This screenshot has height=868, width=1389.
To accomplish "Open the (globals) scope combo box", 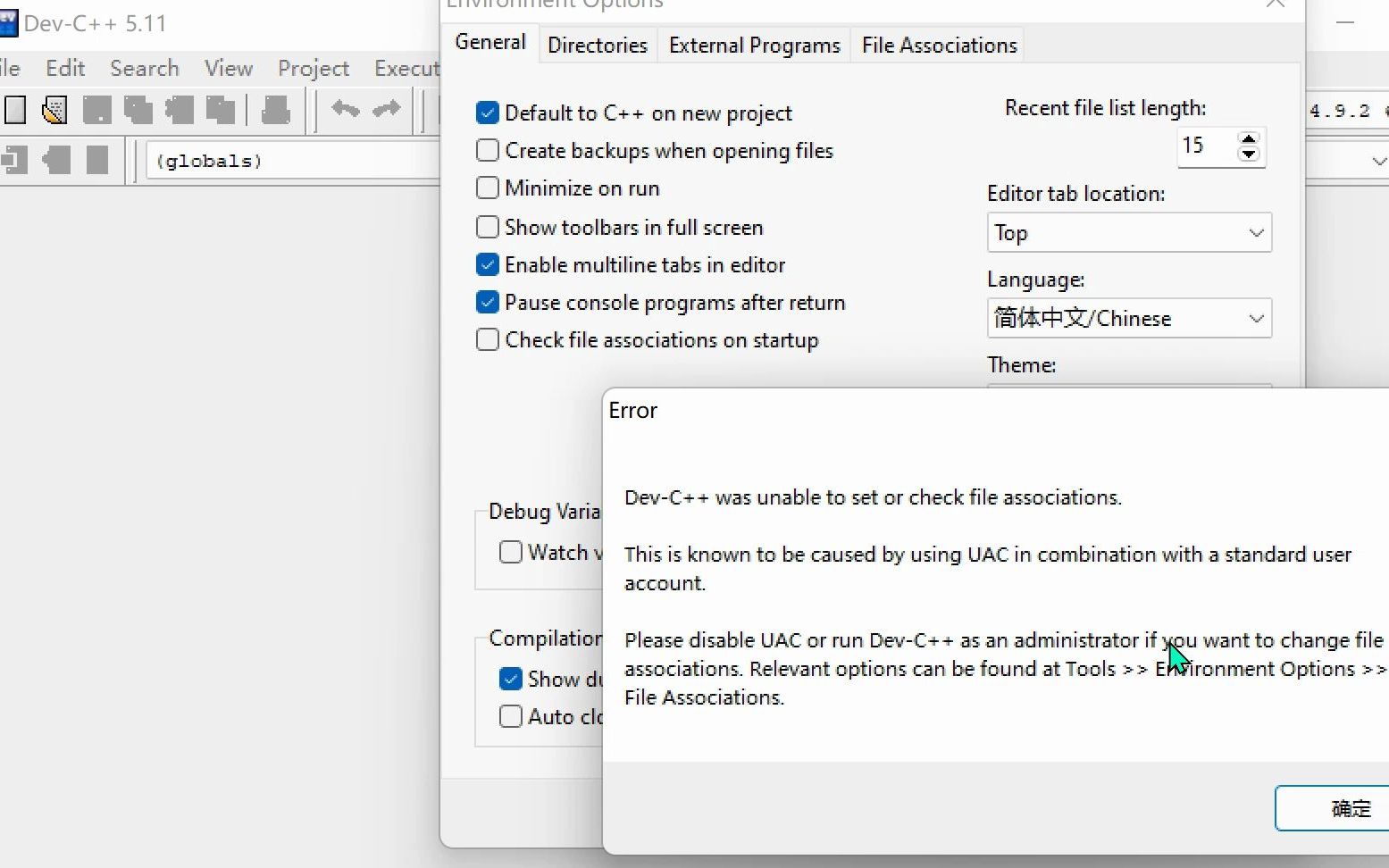I will (295, 162).
